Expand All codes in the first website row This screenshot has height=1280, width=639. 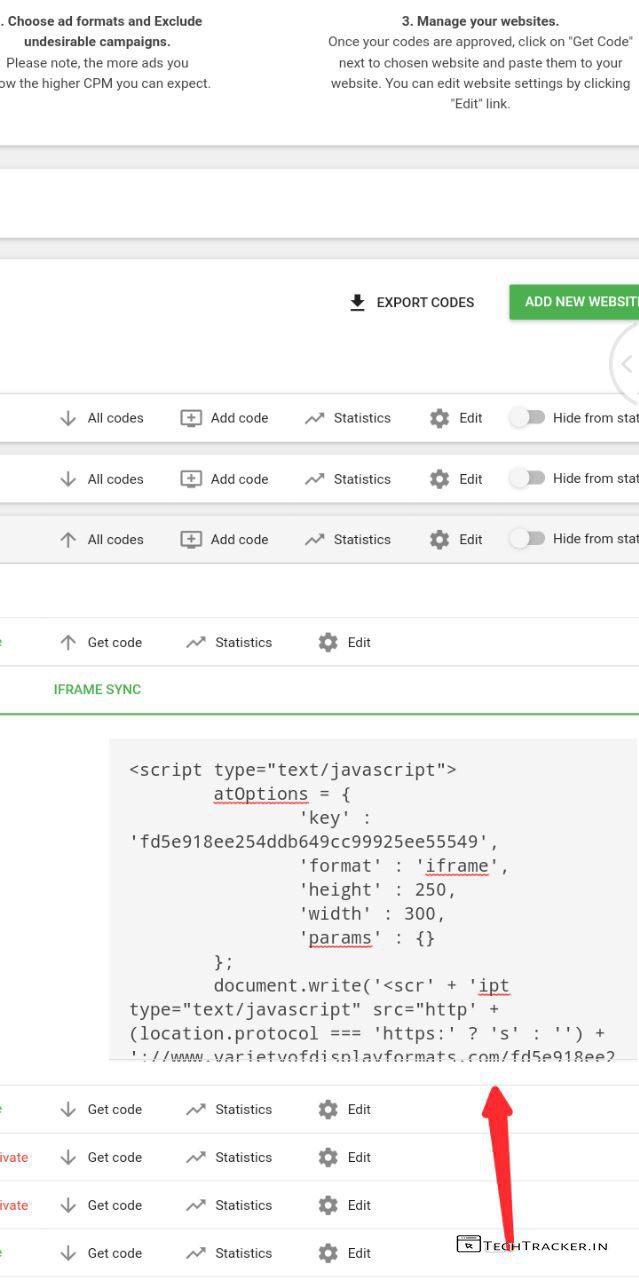[x=102, y=418]
